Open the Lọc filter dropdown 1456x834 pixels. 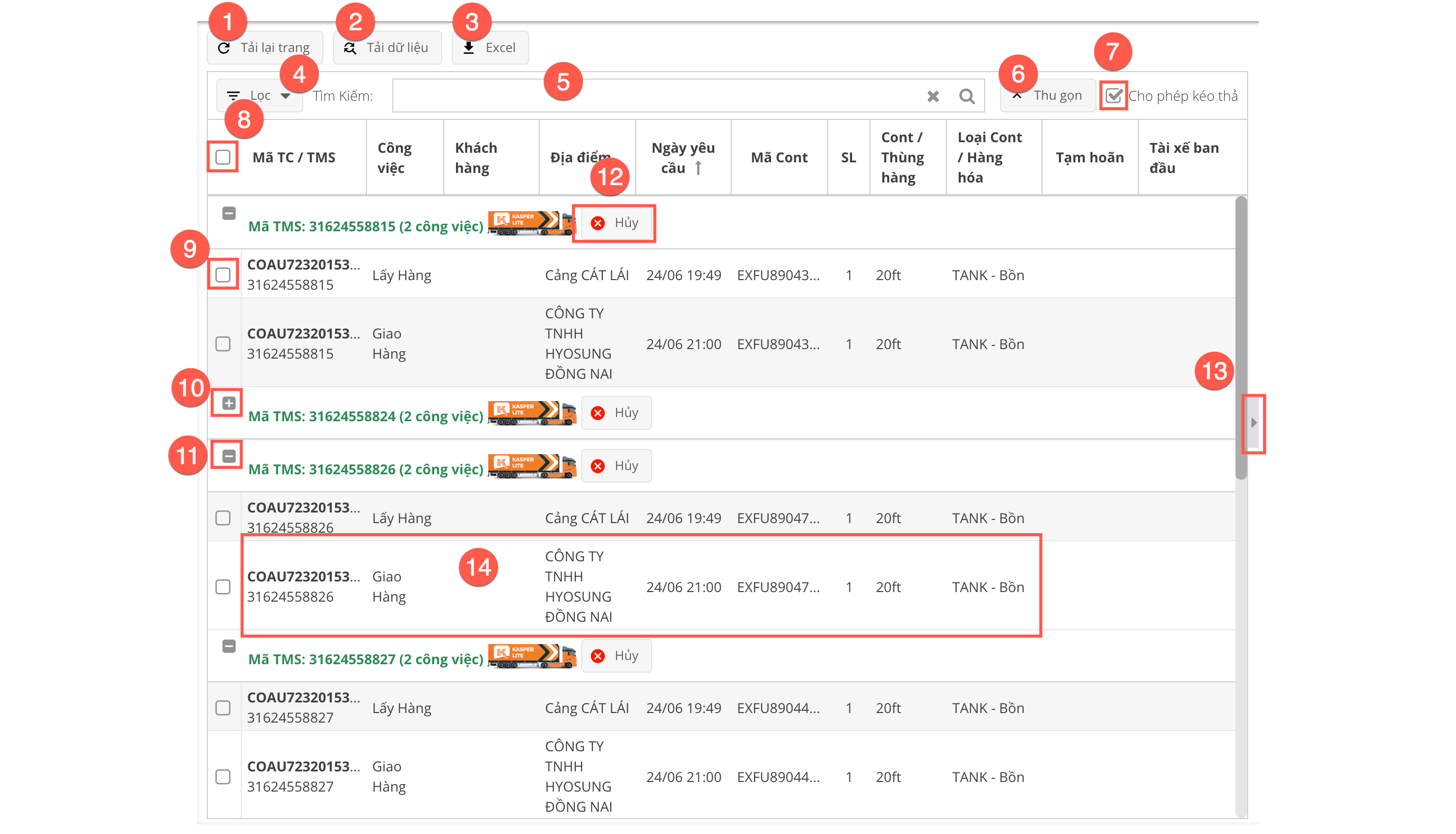pos(260,95)
